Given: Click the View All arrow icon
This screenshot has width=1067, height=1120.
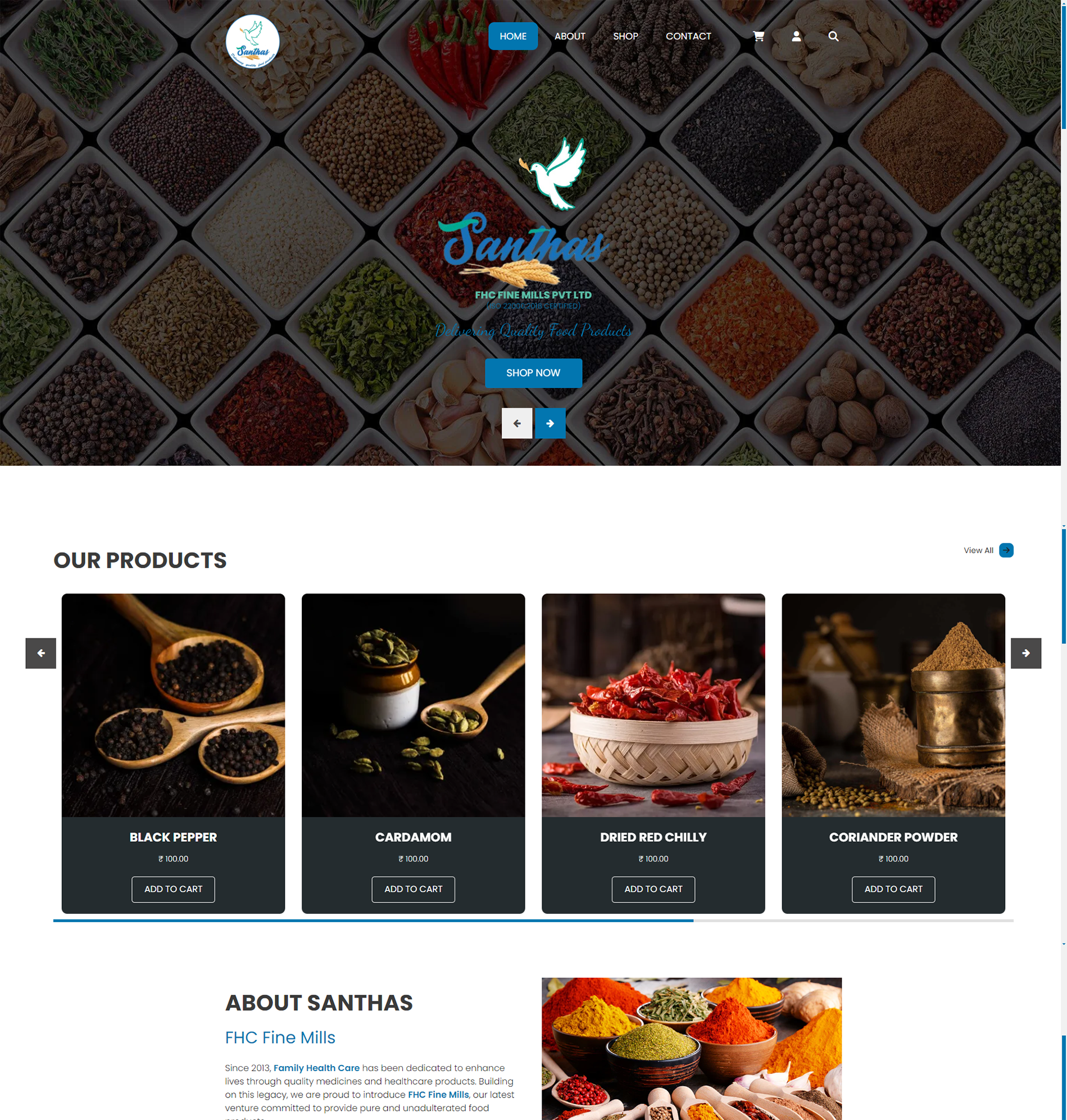Looking at the screenshot, I should pyautogui.click(x=1006, y=550).
